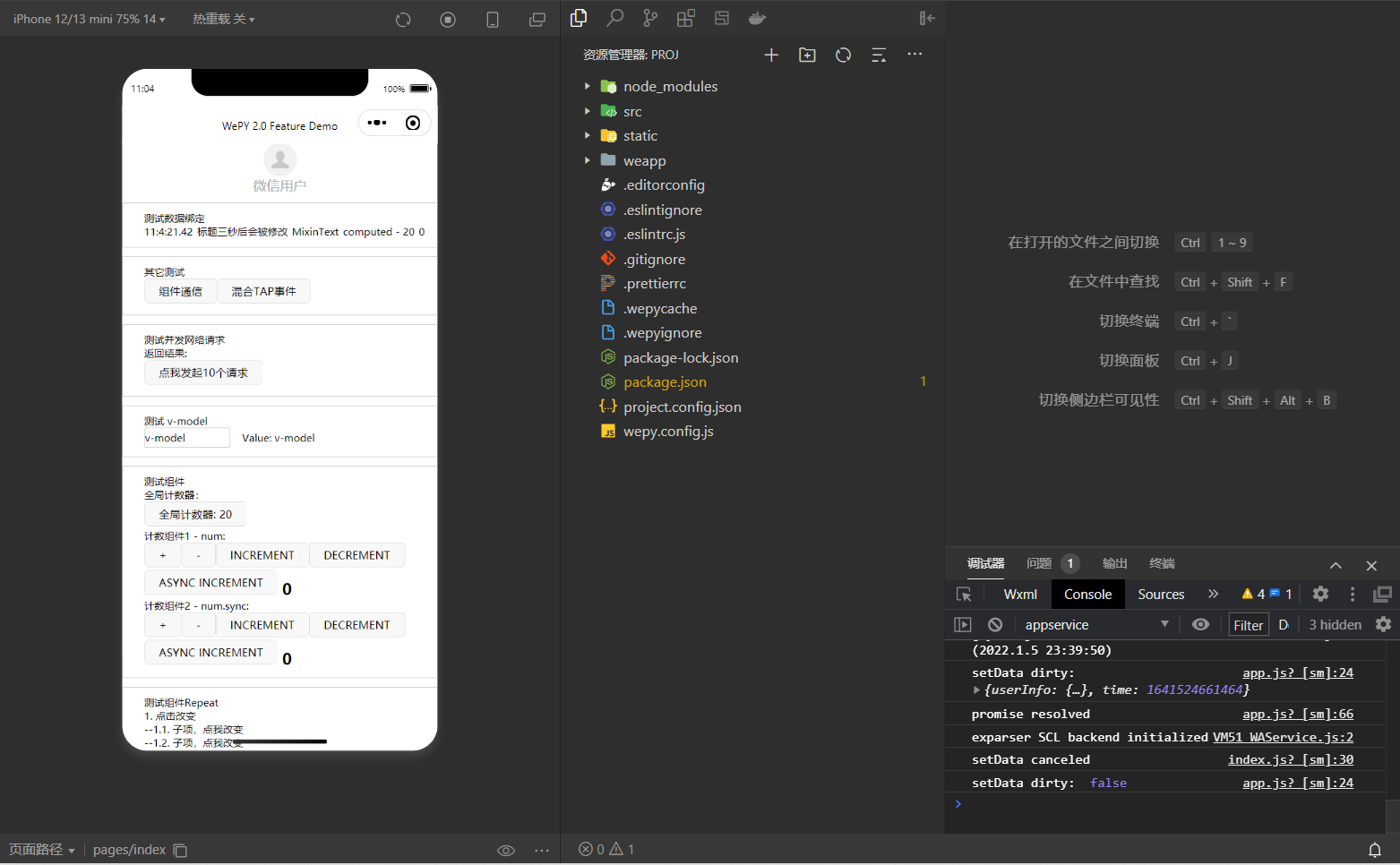1400x865 pixels.
Task: Open the app.js:66 source link
Action: pos(1298,714)
